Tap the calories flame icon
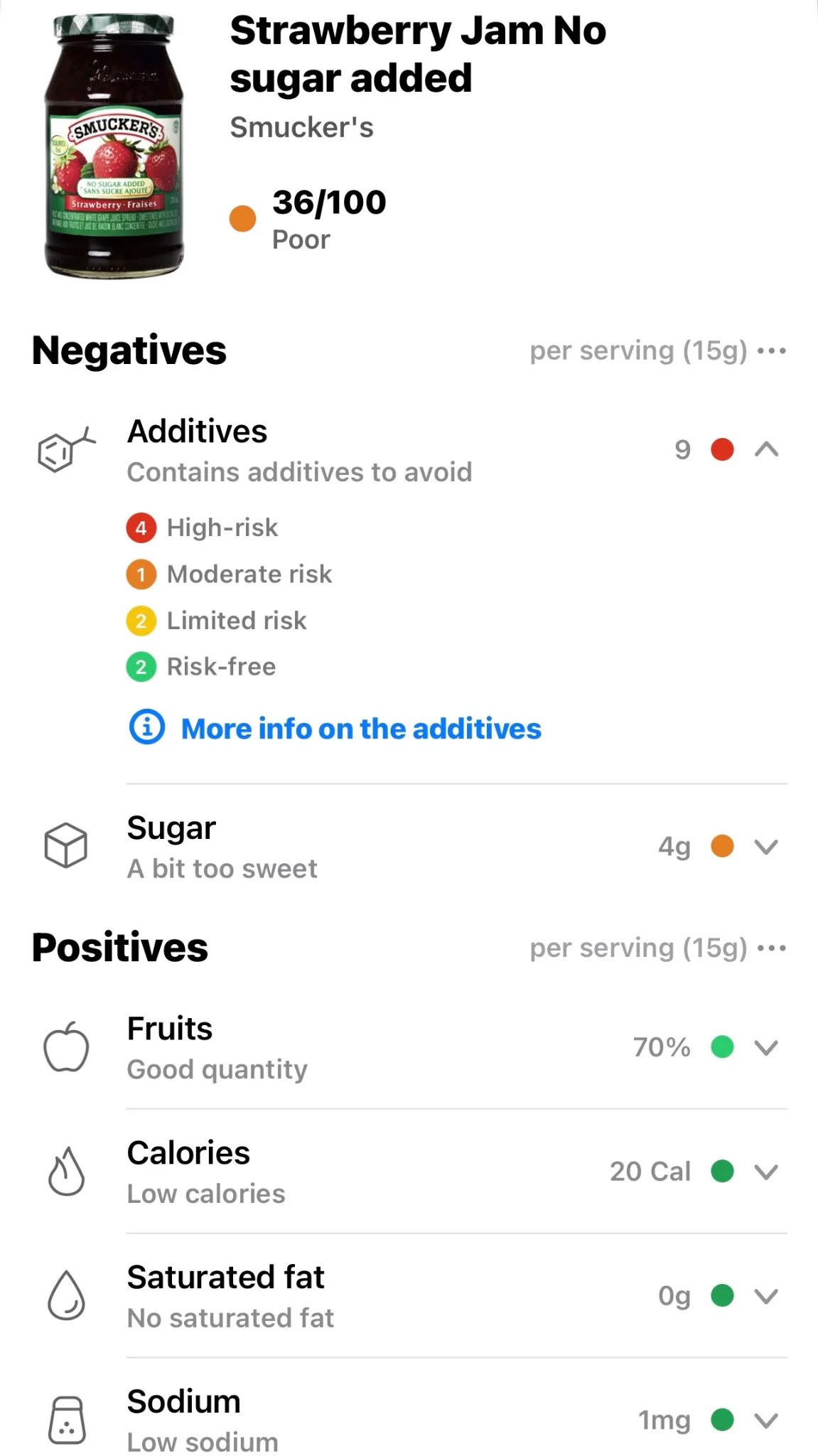 click(x=66, y=1171)
